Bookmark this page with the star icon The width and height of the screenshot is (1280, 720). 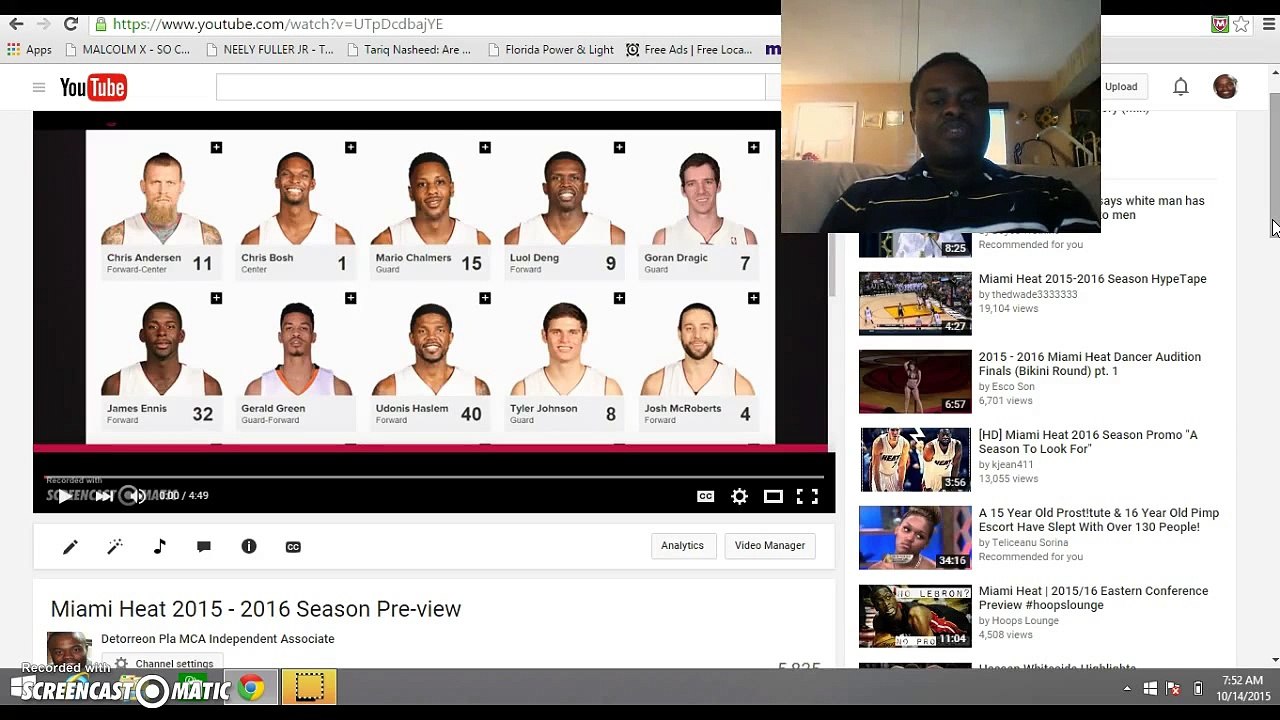[x=1241, y=24]
